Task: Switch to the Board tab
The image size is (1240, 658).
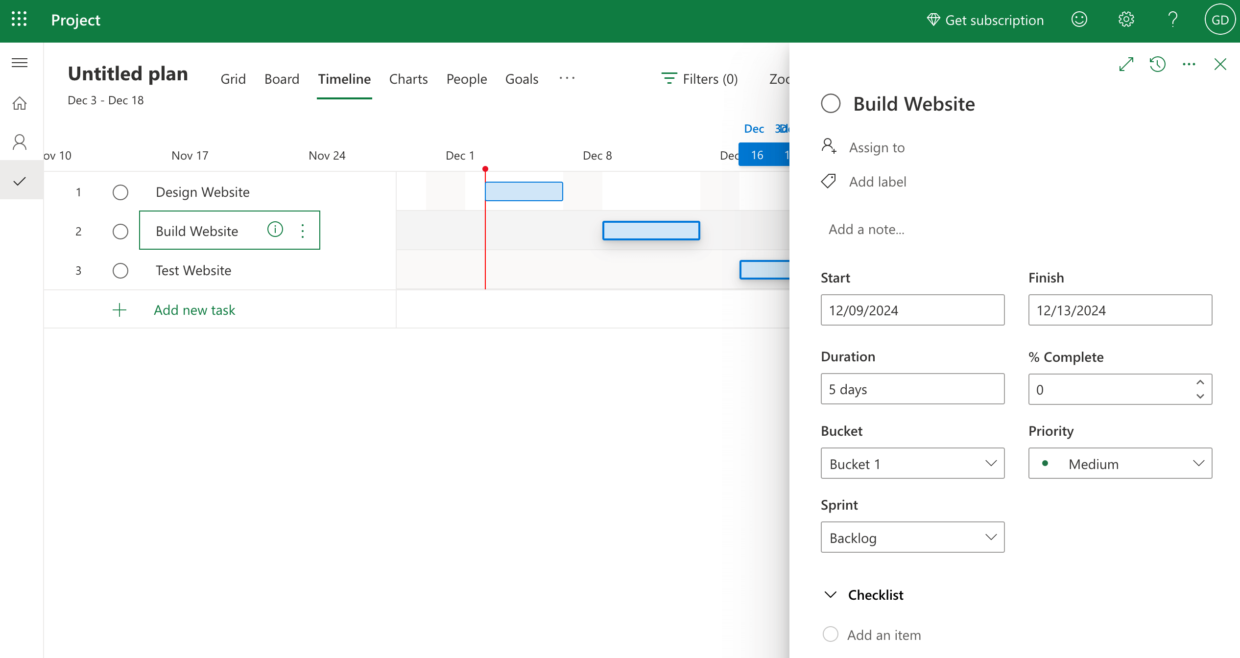Action: point(281,78)
